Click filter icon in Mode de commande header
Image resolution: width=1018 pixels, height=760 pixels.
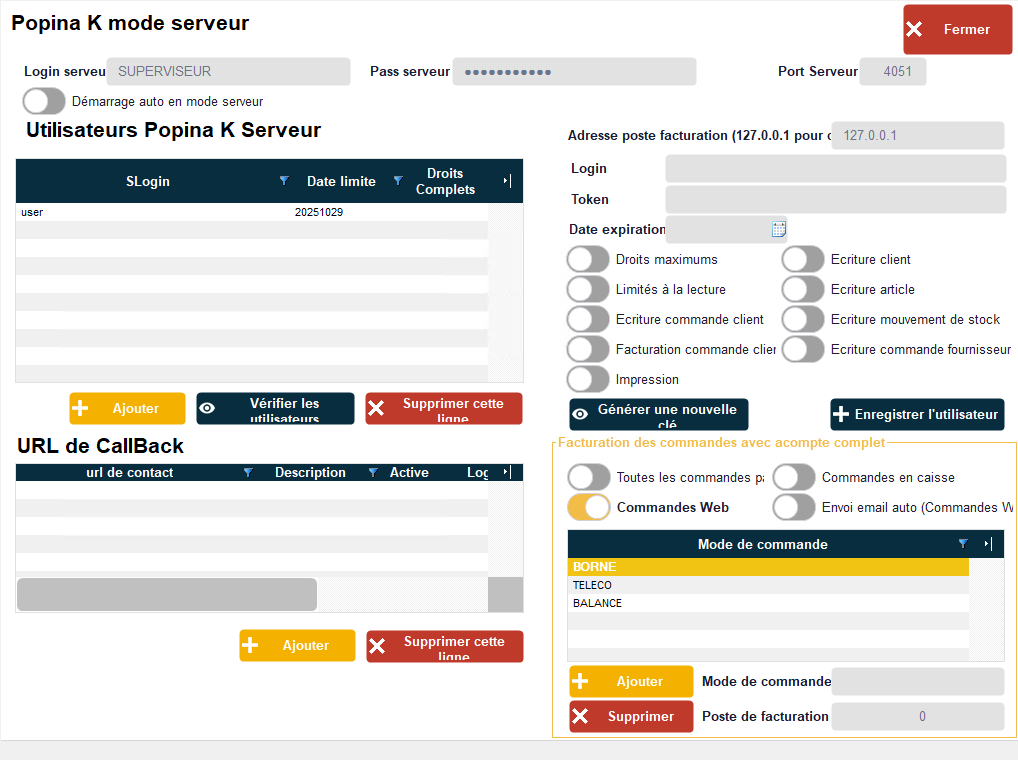click(x=963, y=544)
